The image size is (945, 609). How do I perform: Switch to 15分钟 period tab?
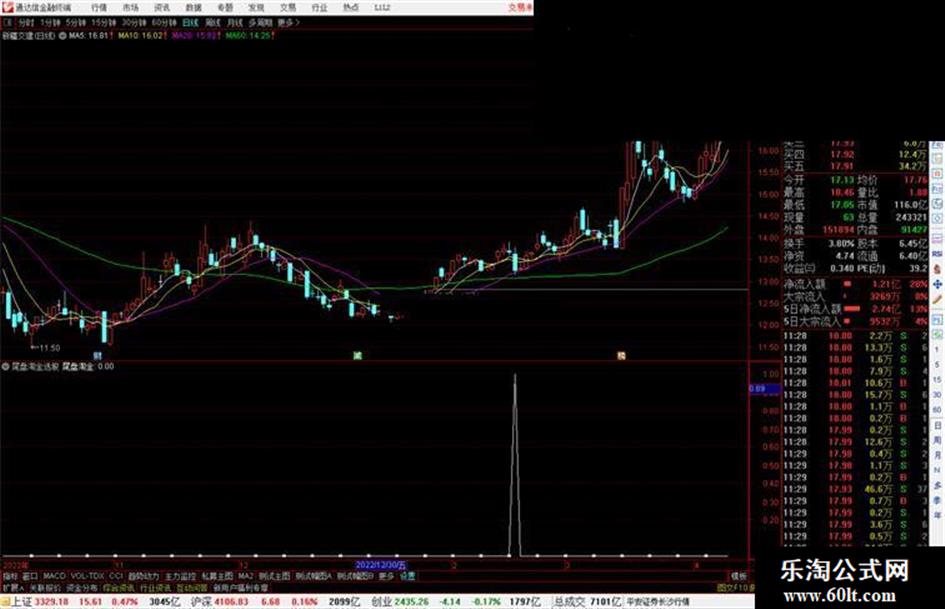[x=103, y=22]
